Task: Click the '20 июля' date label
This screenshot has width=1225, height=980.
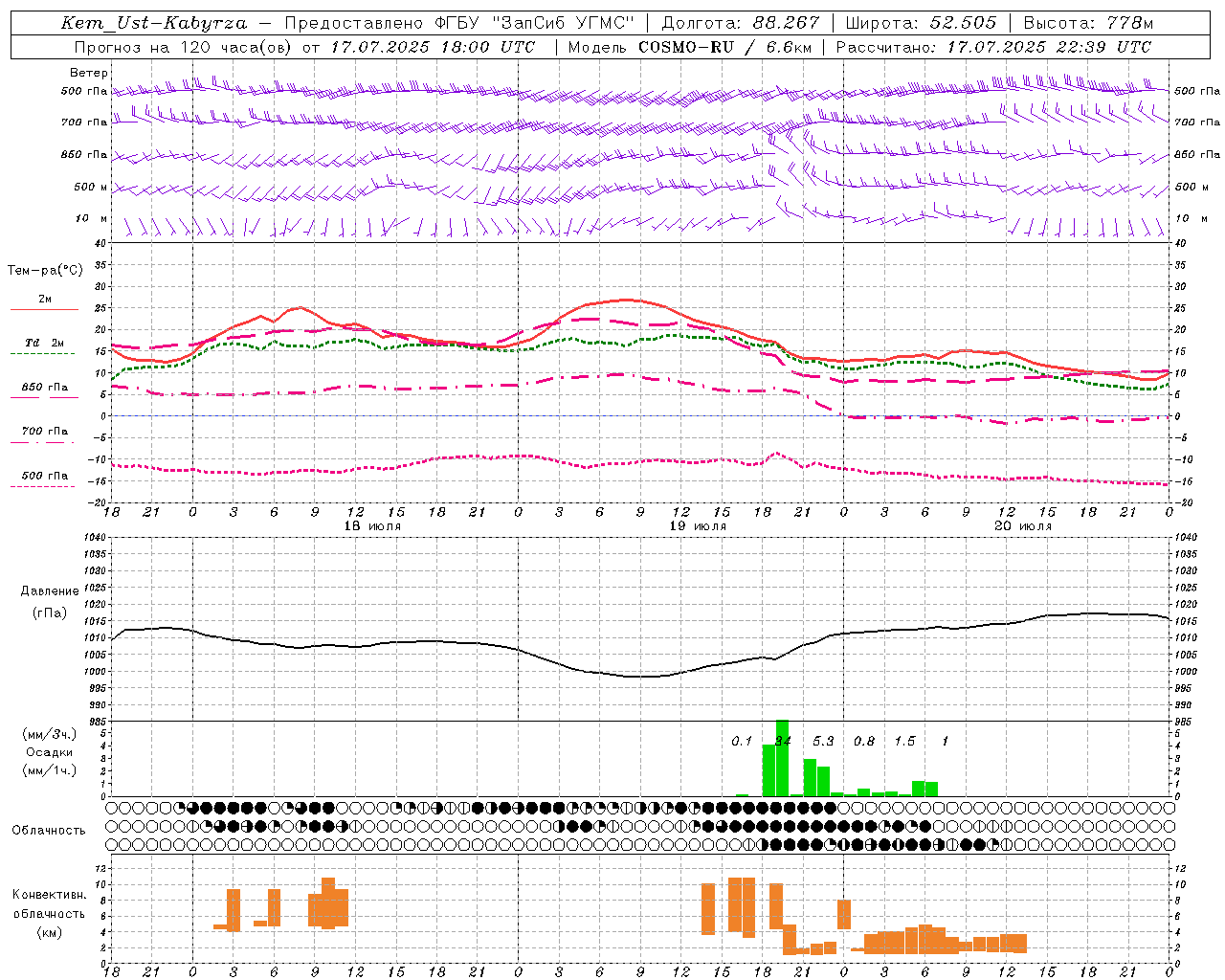Action: pos(1023,526)
